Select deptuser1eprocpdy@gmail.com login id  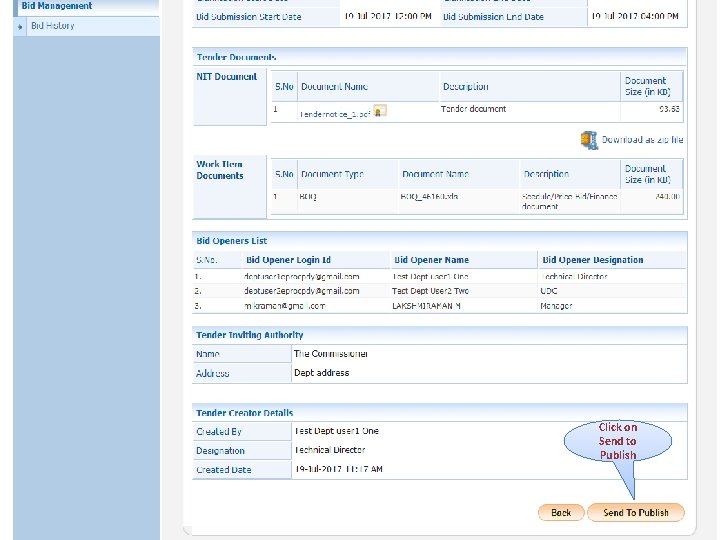[302, 276]
